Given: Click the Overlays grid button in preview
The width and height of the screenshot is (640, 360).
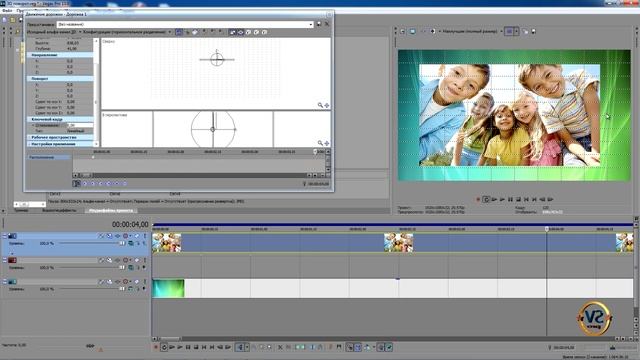Looking at the screenshot, I should 509,31.
